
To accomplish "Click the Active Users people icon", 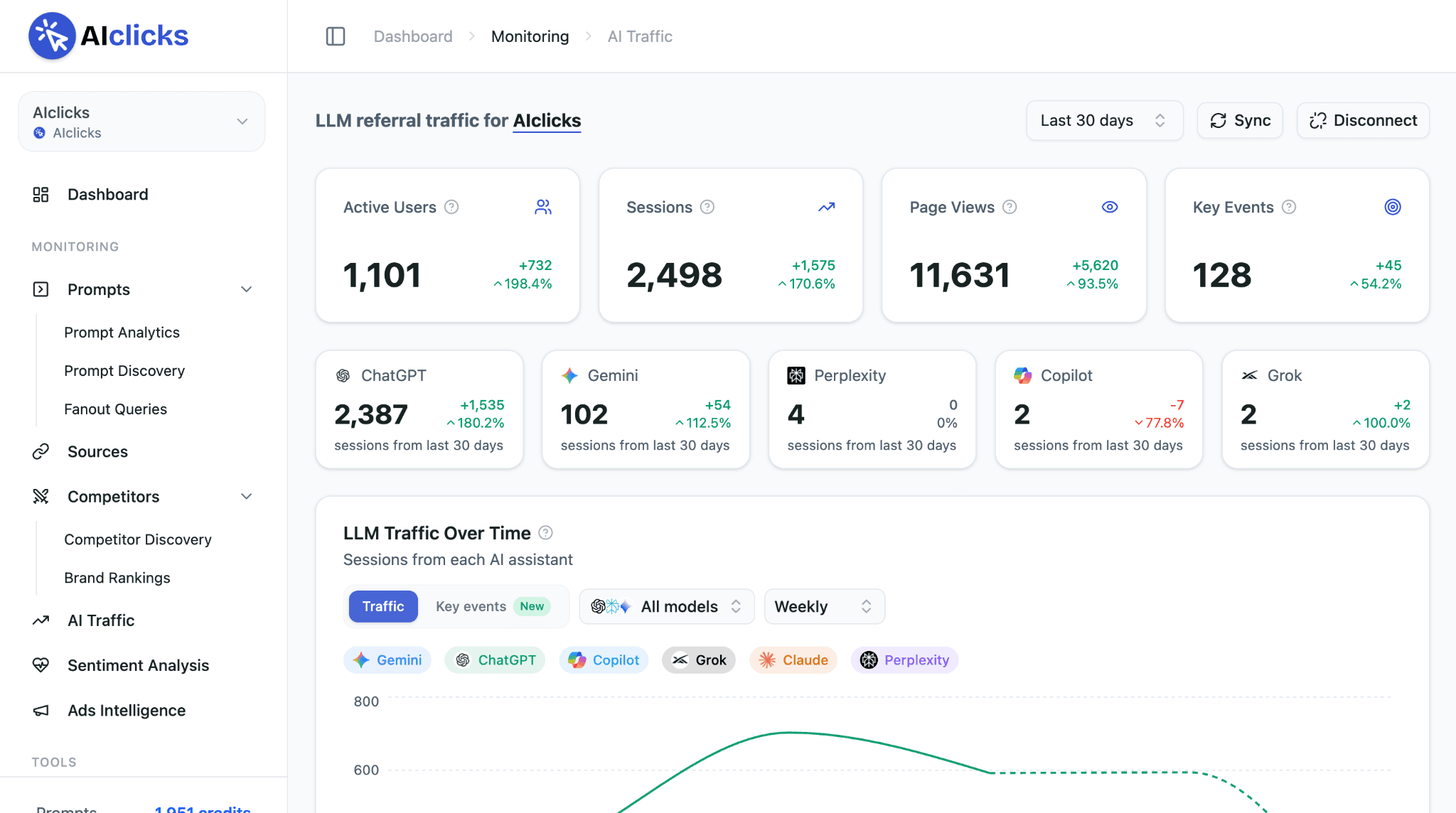I will point(543,207).
